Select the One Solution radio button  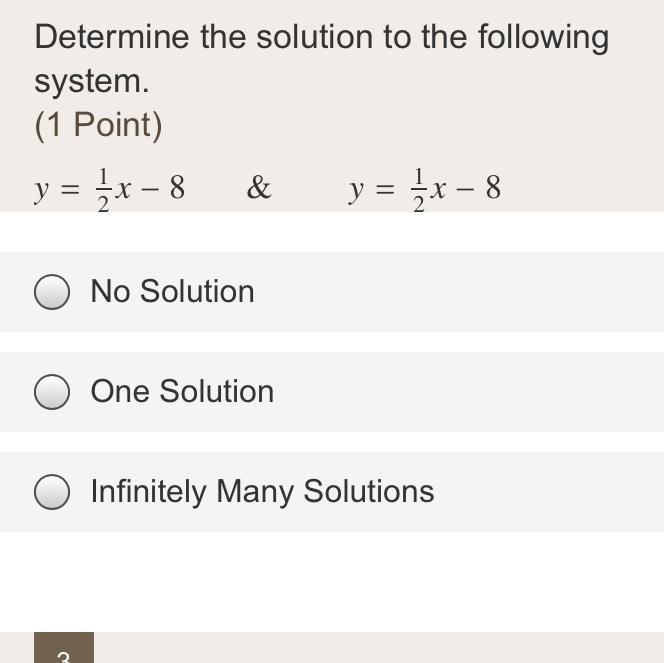tap(52, 392)
